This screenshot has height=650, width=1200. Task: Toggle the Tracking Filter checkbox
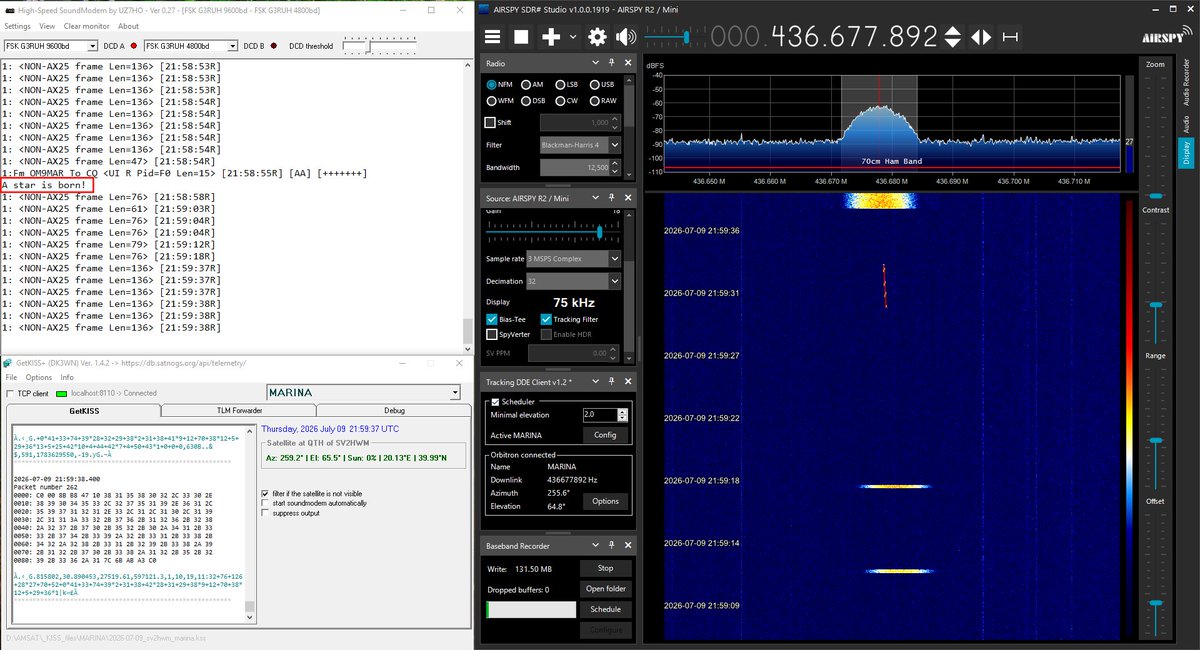pyautogui.click(x=546, y=319)
